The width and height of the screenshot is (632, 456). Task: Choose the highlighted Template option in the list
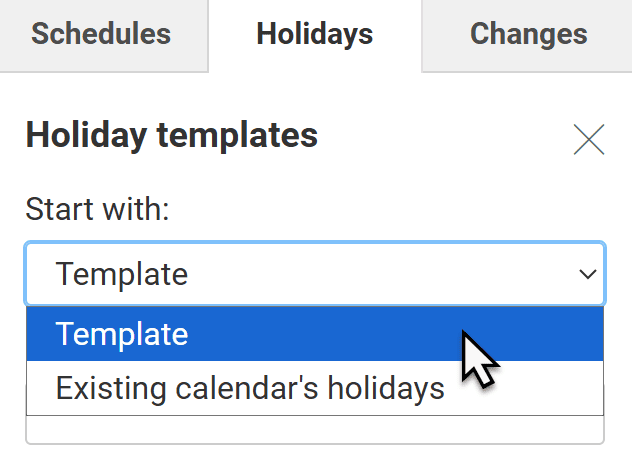pos(122,334)
